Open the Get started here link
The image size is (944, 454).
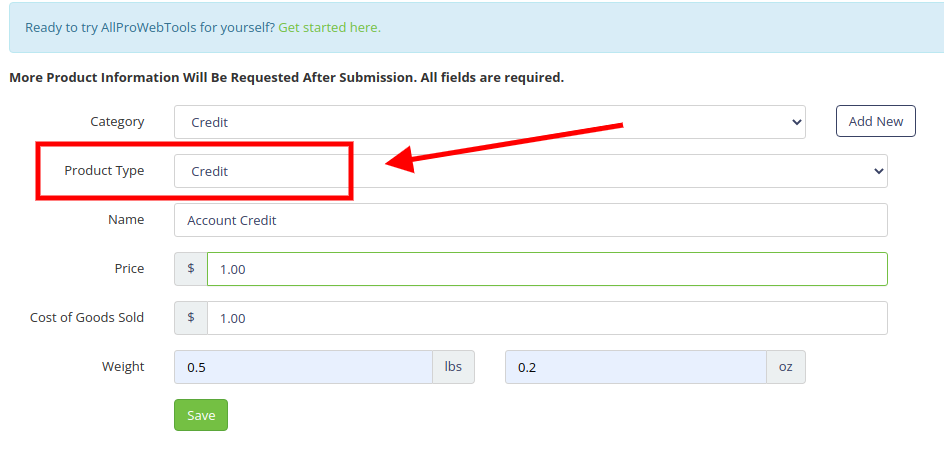[x=329, y=28]
